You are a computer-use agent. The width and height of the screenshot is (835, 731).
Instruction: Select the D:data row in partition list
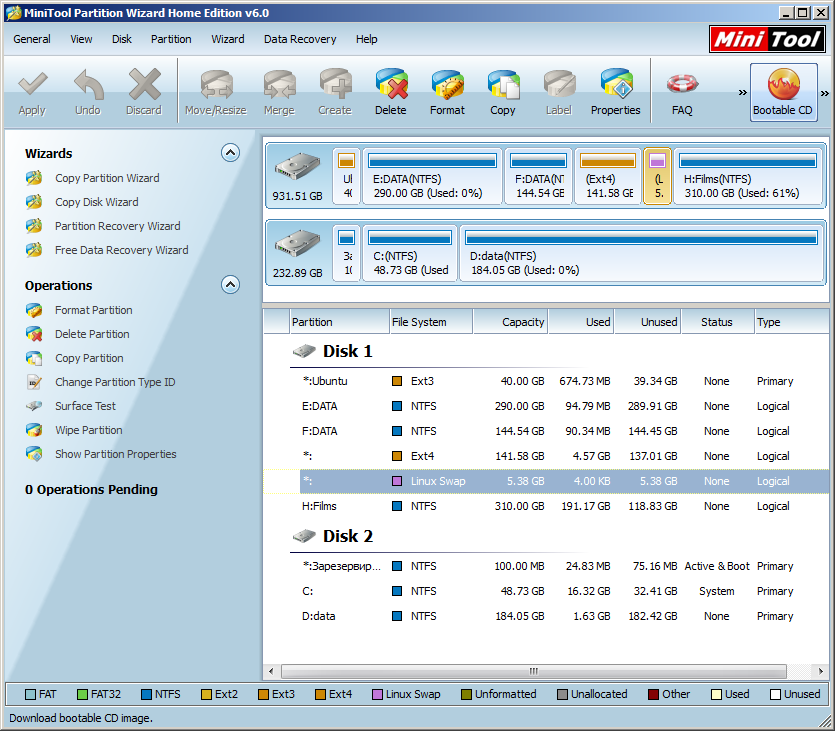pos(546,616)
